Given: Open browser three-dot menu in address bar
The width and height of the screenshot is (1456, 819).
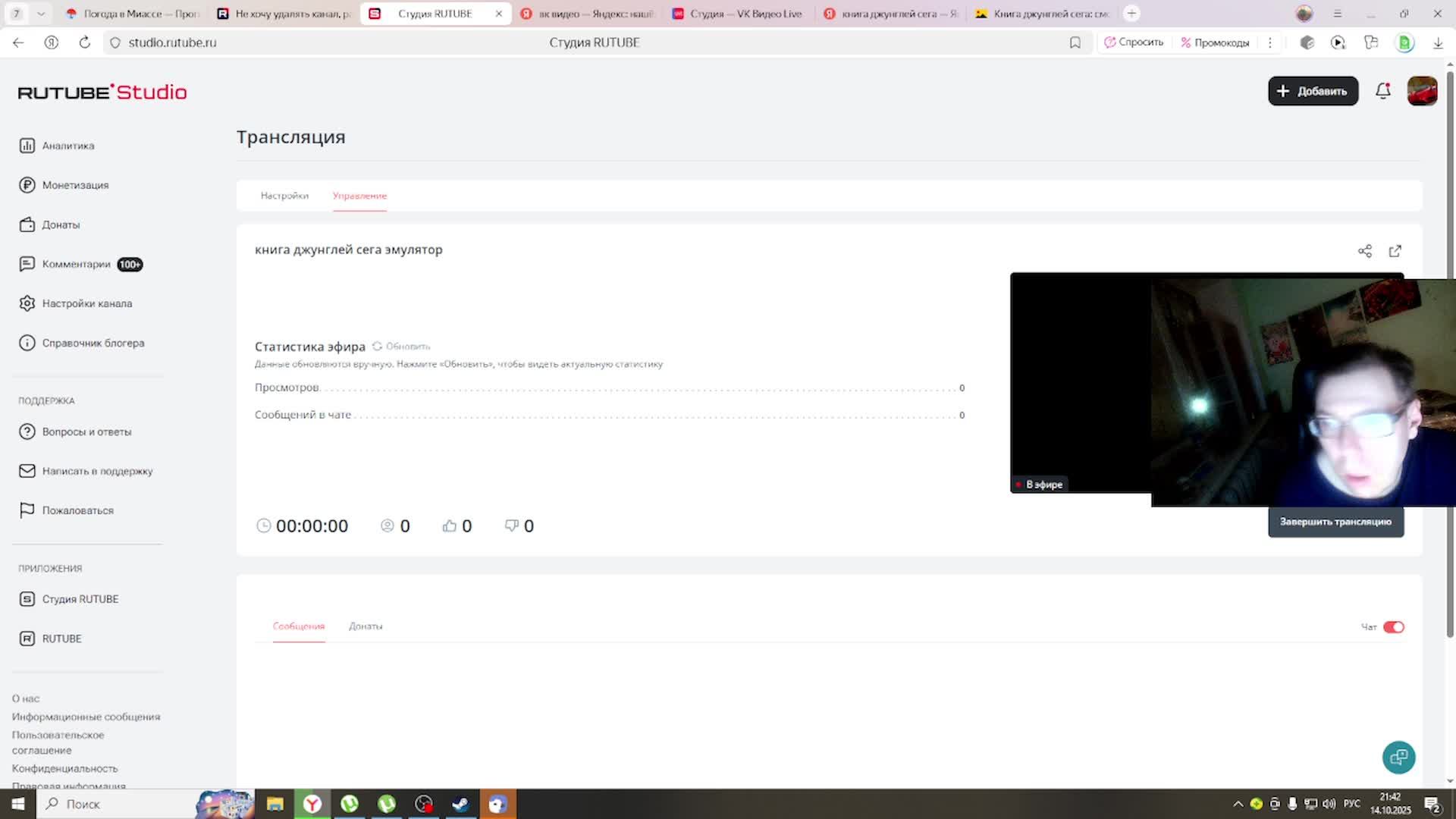Looking at the screenshot, I should (1269, 42).
